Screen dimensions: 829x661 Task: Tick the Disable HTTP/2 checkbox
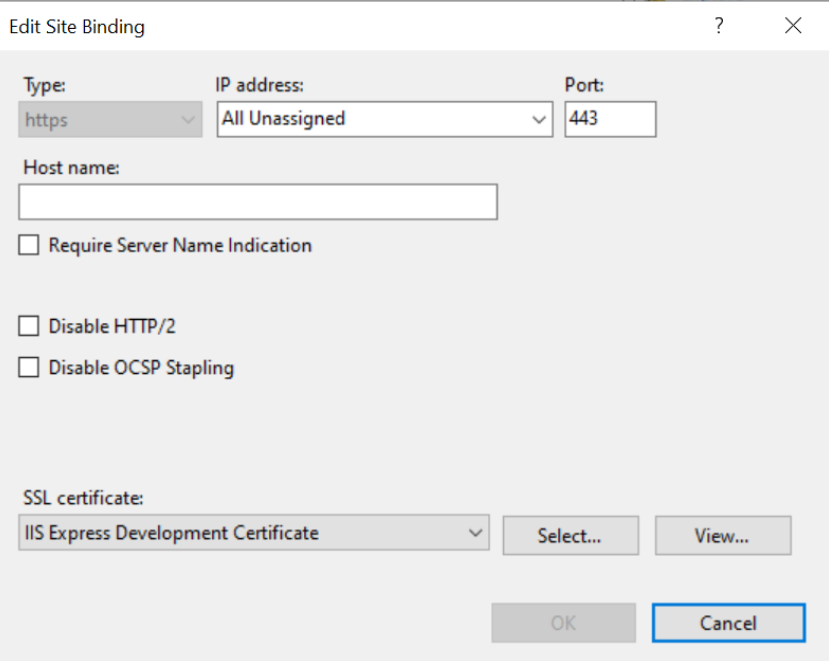click(x=29, y=326)
